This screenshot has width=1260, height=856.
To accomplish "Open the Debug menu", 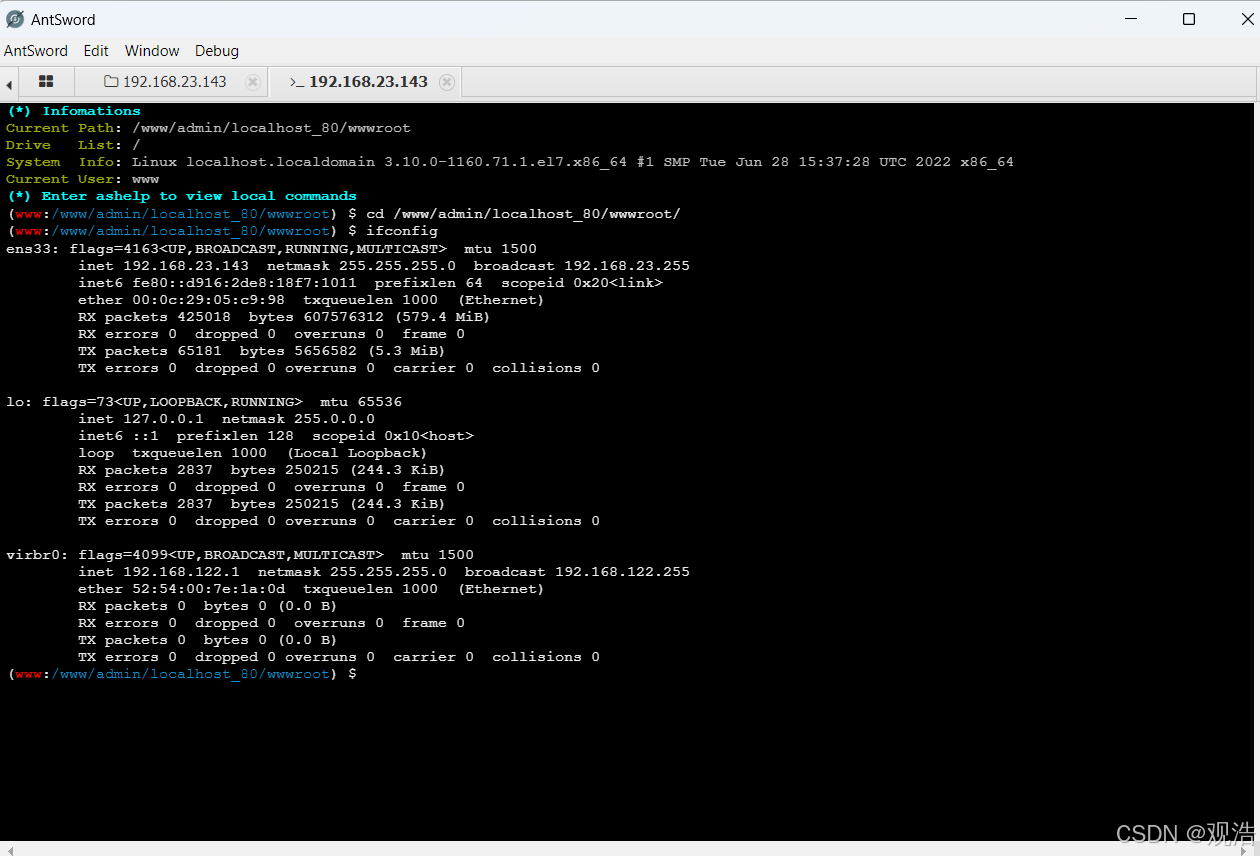I will (x=217, y=51).
